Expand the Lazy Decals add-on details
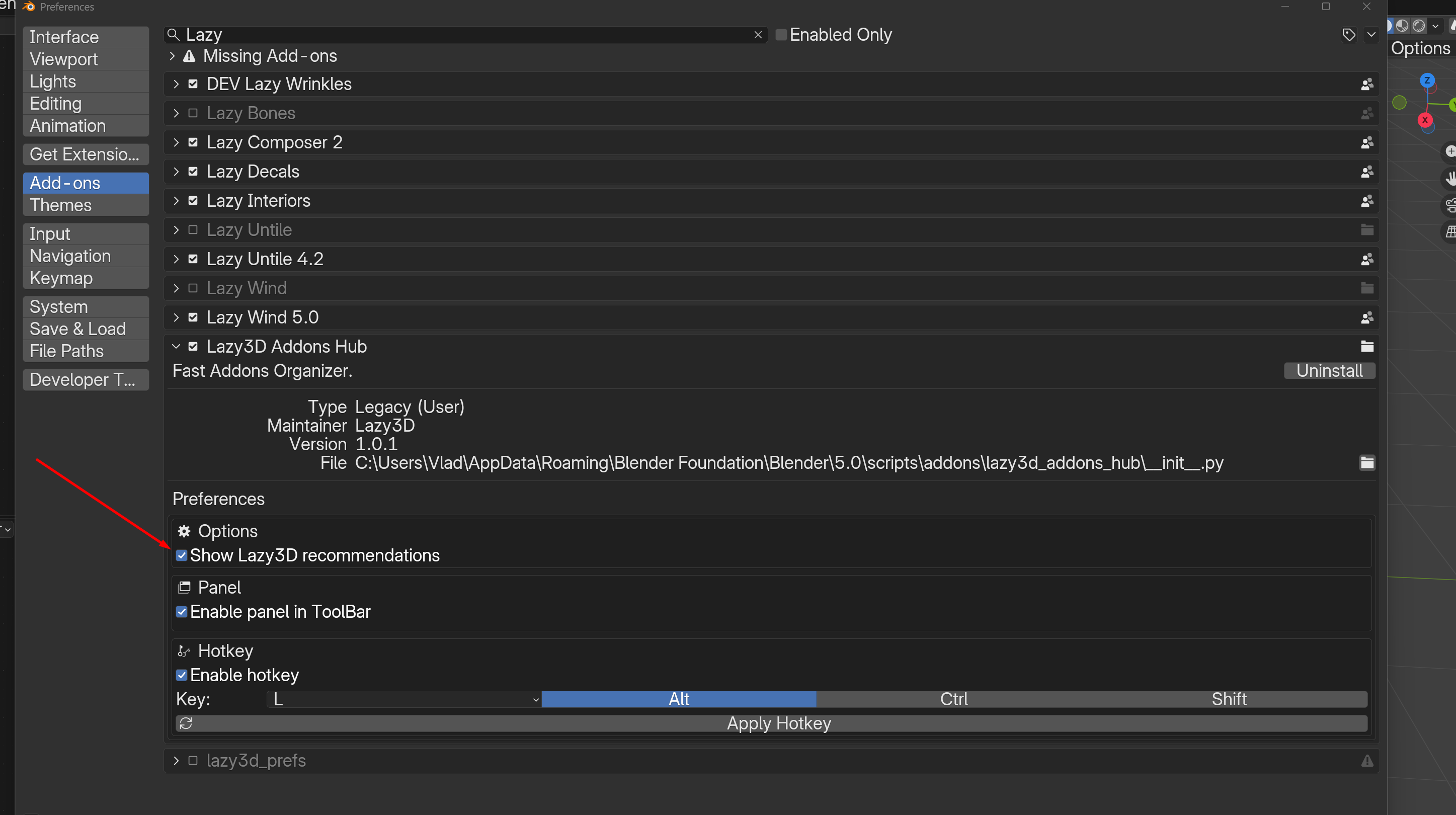The height and width of the screenshot is (815, 1456). (177, 172)
